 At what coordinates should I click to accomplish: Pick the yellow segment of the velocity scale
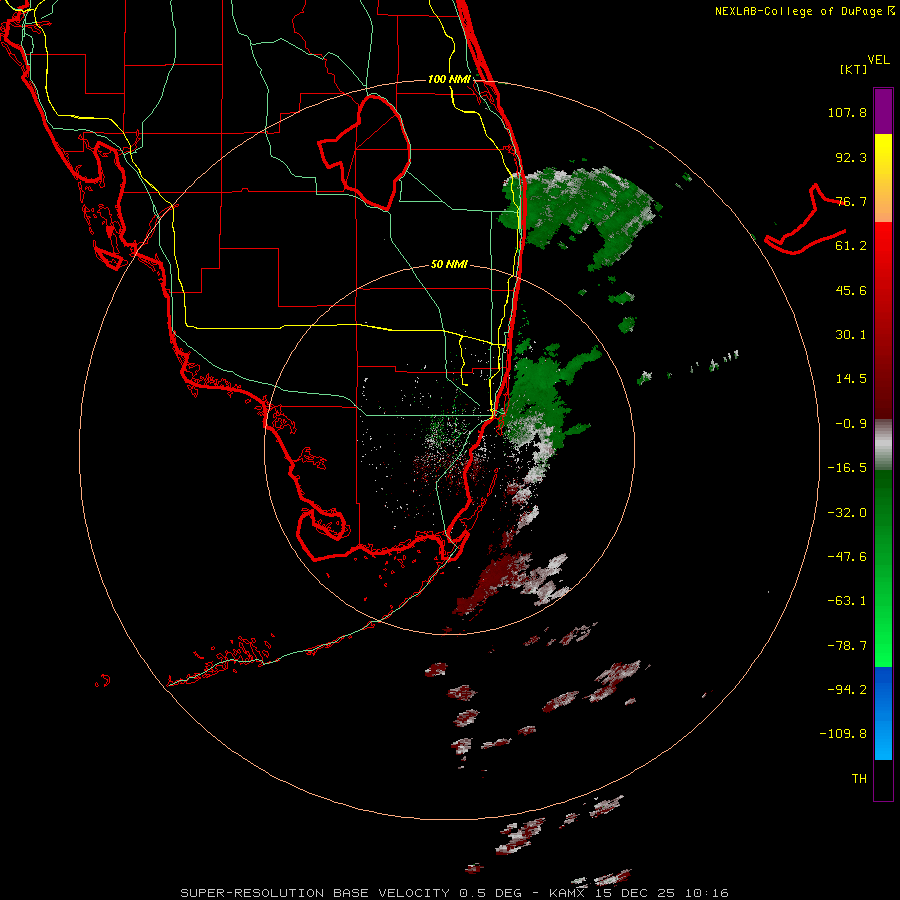(883, 178)
